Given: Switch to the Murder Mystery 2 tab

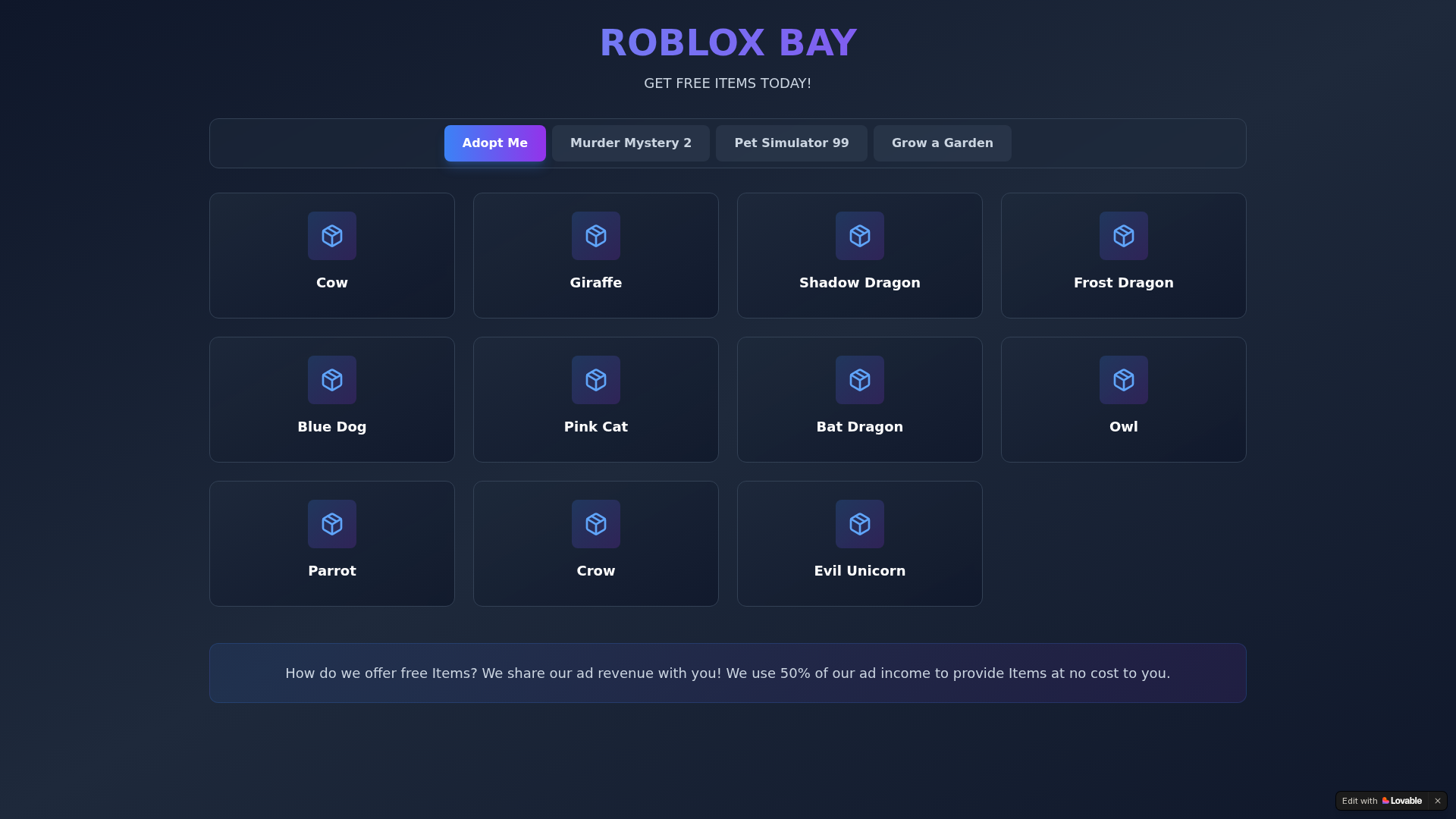Looking at the screenshot, I should pos(631,143).
